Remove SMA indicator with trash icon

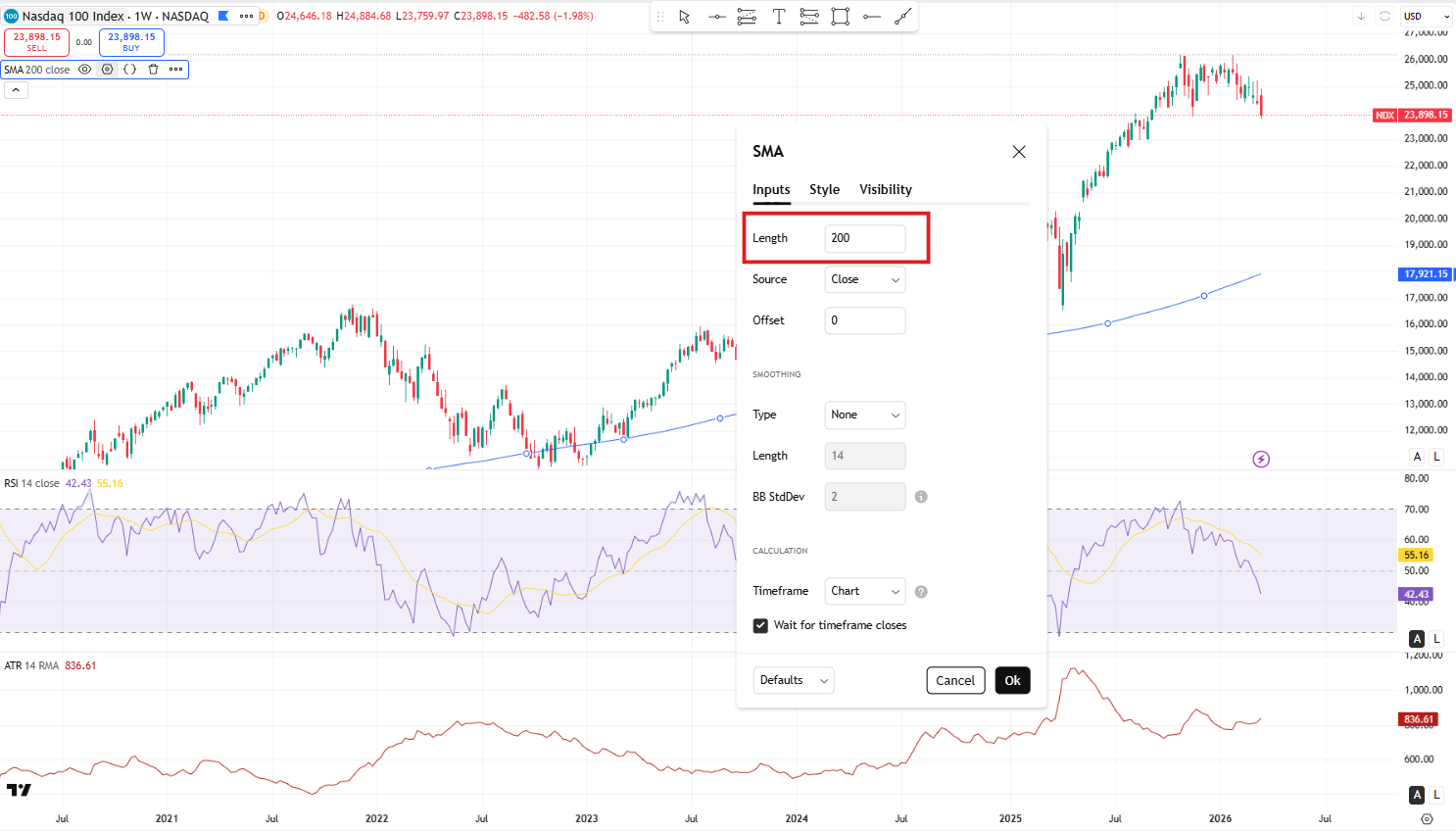click(153, 70)
